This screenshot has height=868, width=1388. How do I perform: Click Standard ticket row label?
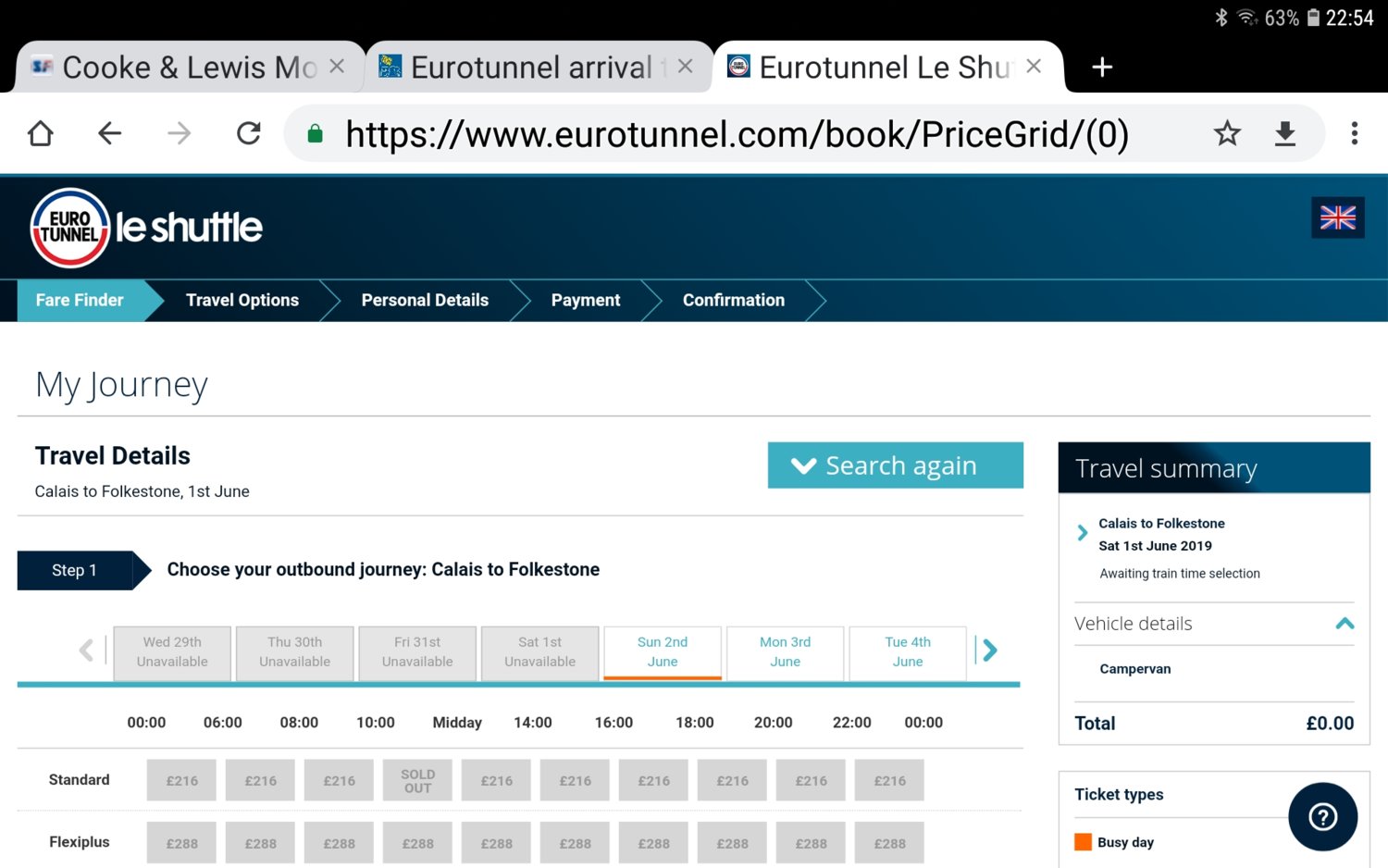pos(80,780)
